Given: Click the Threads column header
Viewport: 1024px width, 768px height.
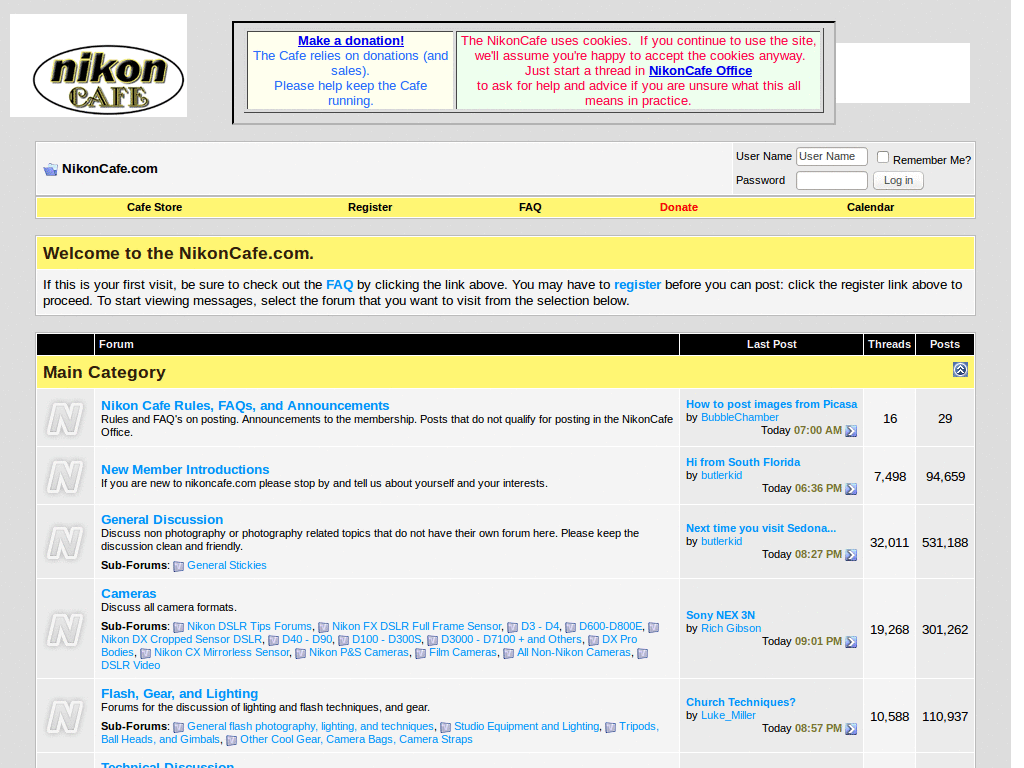Looking at the screenshot, I should coord(889,344).
